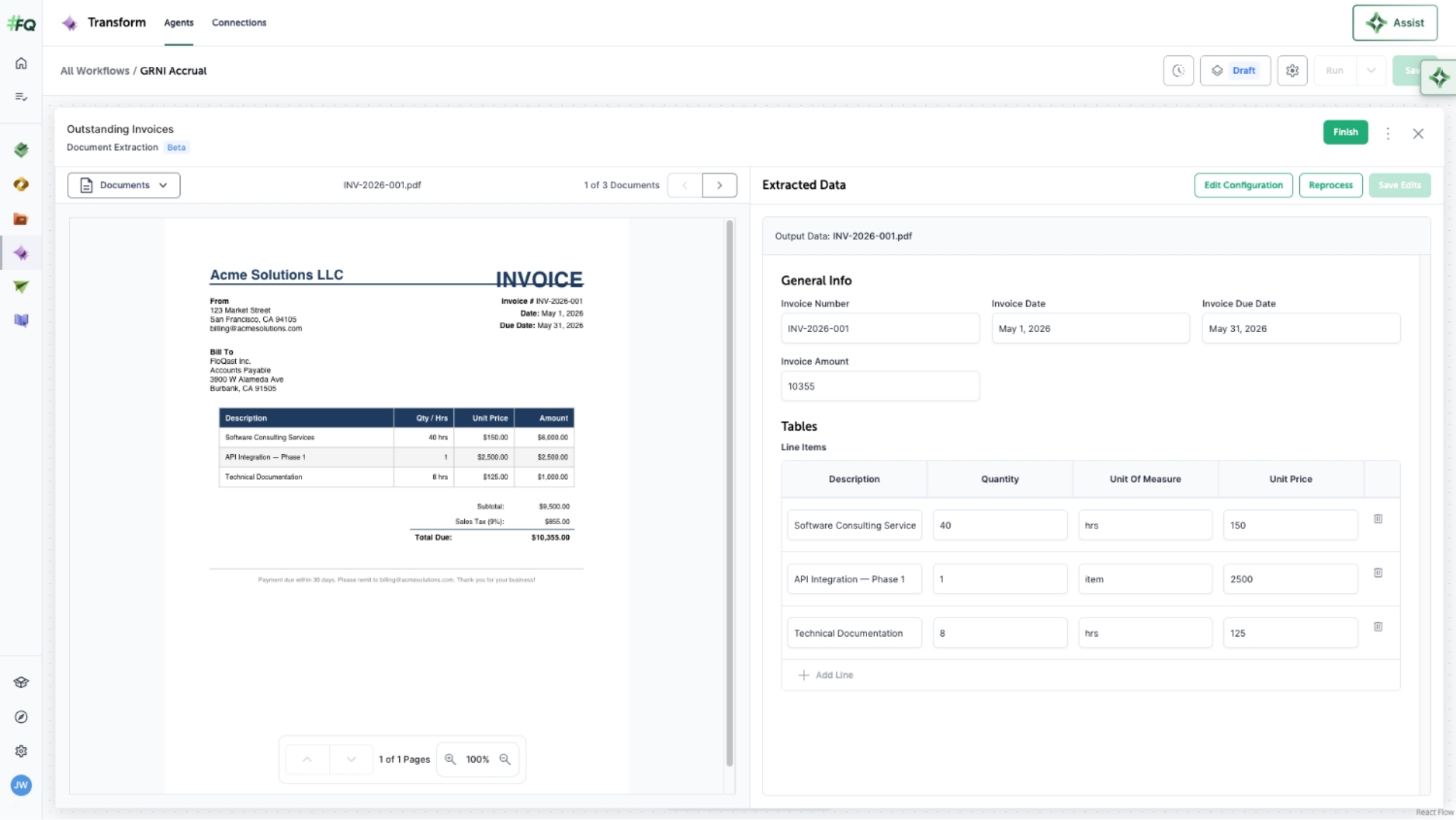
Task: Edit the Invoice Number field
Action: [x=880, y=328]
